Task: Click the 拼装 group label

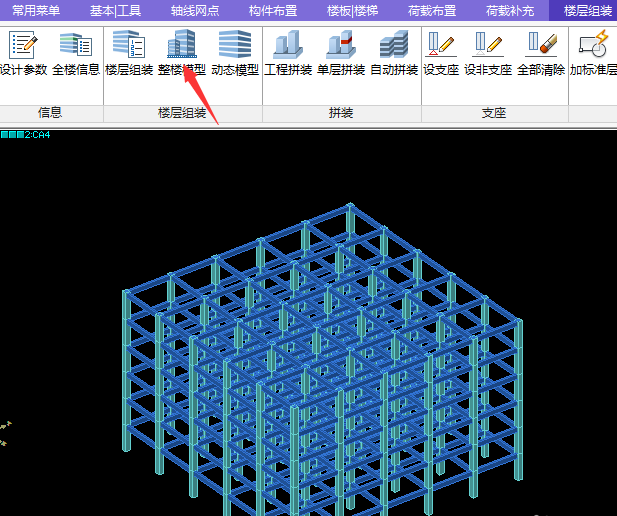Action: pyautogui.click(x=341, y=113)
